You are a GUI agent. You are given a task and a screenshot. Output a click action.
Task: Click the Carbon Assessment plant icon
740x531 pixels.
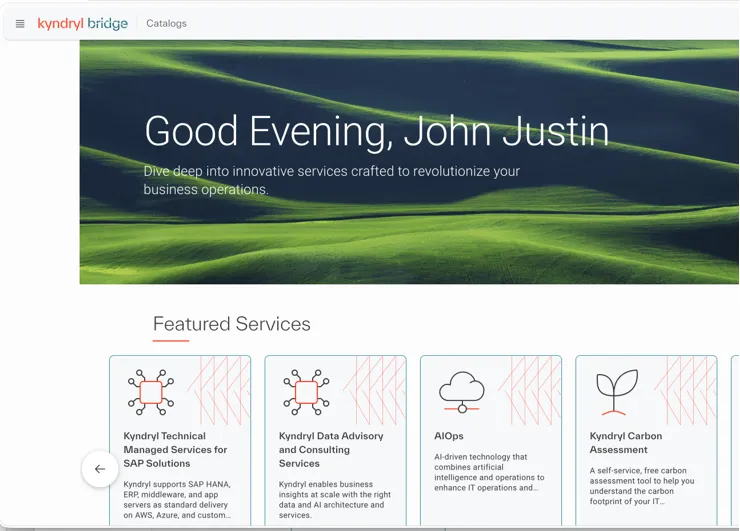pos(617,392)
